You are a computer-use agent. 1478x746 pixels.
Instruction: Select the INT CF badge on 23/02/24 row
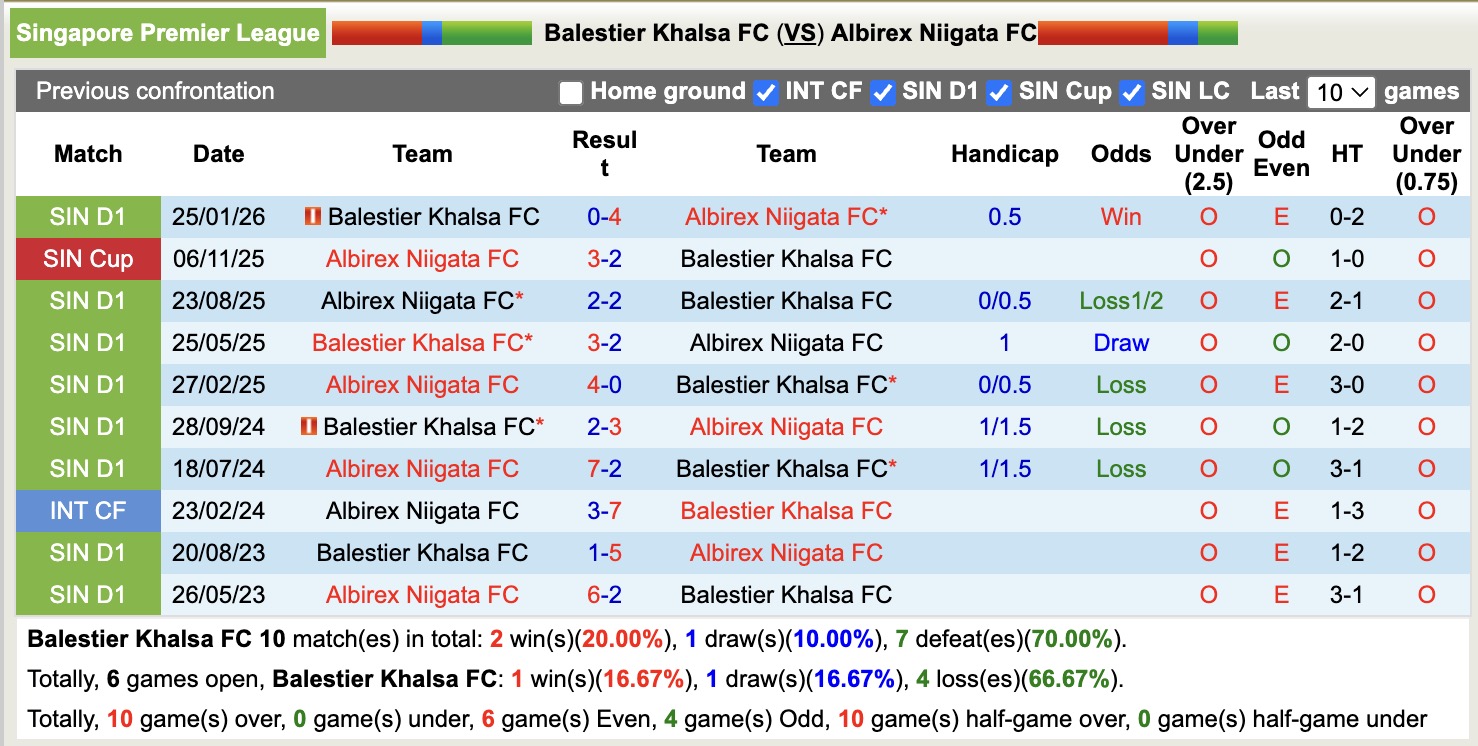pyautogui.click(x=88, y=510)
